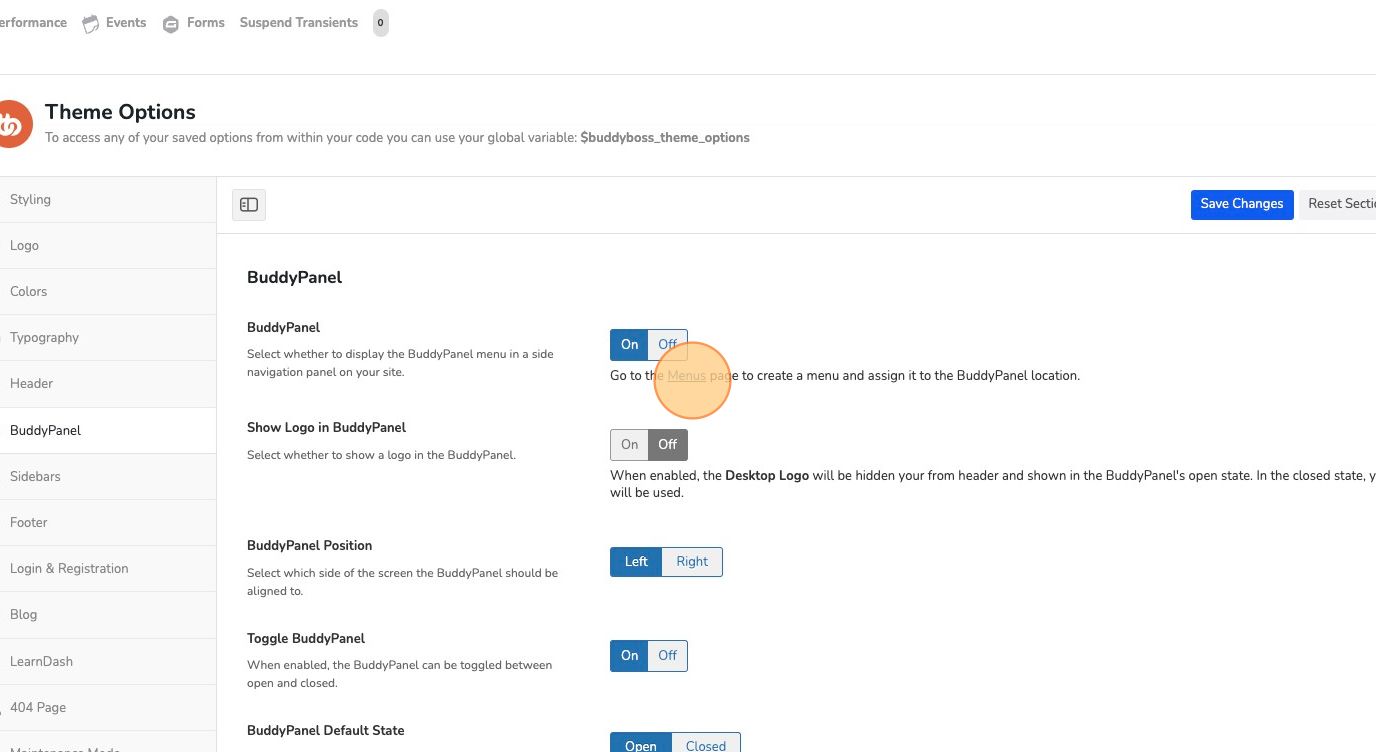The width and height of the screenshot is (1376, 752).
Task: Open the 404 Page section
Action: click(x=108, y=707)
